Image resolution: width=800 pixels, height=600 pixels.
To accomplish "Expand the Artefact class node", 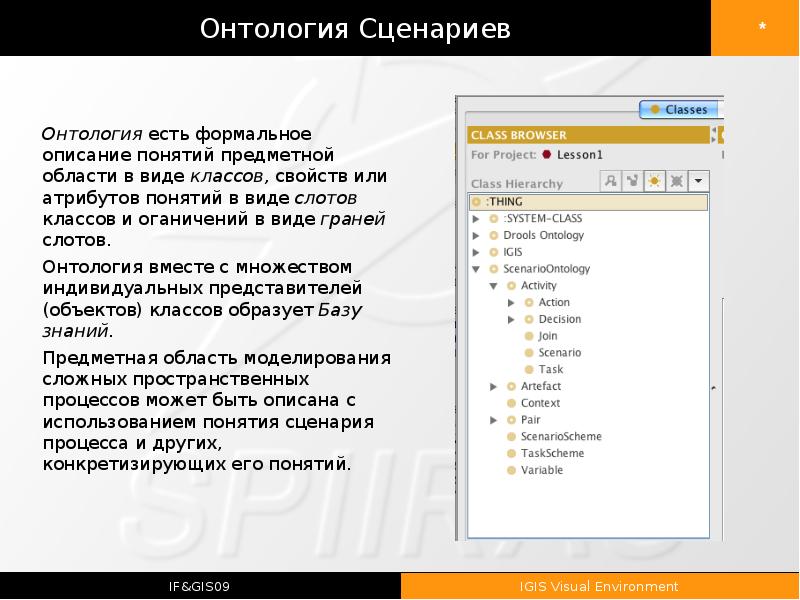I will (x=494, y=387).
